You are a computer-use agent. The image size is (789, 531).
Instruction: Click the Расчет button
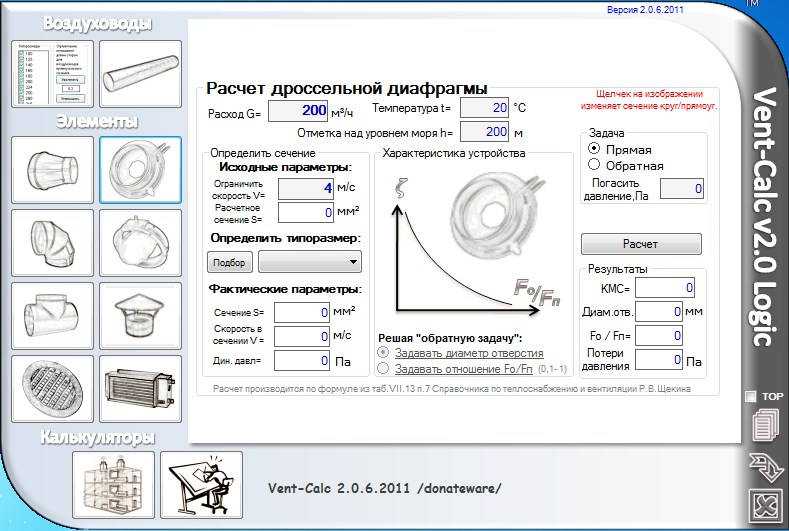click(641, 244)
